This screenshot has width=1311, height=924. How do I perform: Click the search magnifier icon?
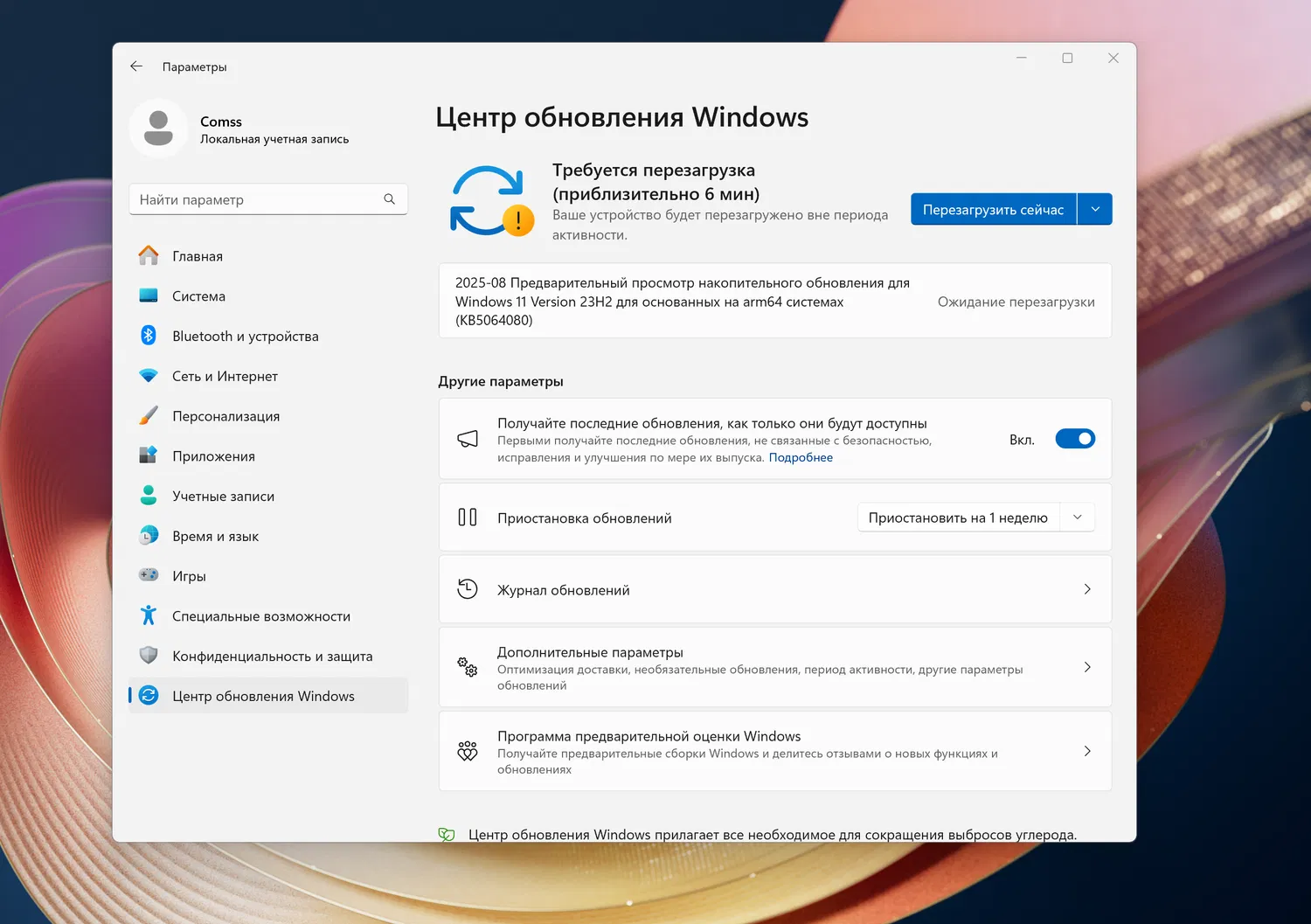pyautogui.click(x=390, y=199)
